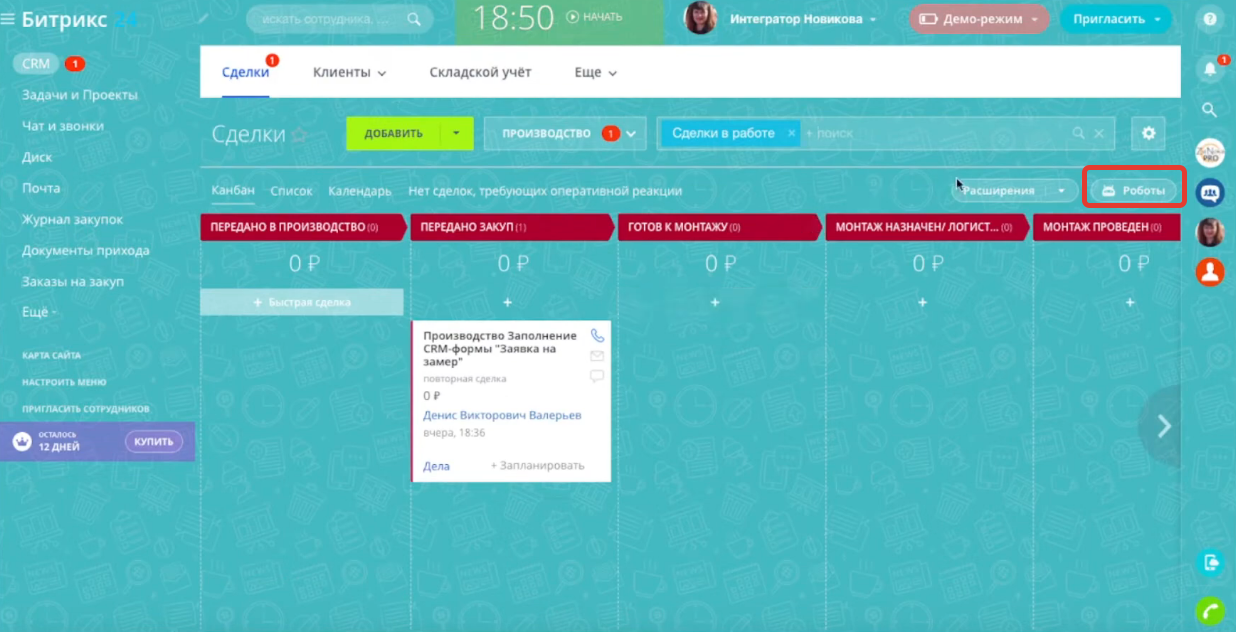Open the hamburger menu beside the Битрикс logo
Screen dimensions: 1236x632
8,18
